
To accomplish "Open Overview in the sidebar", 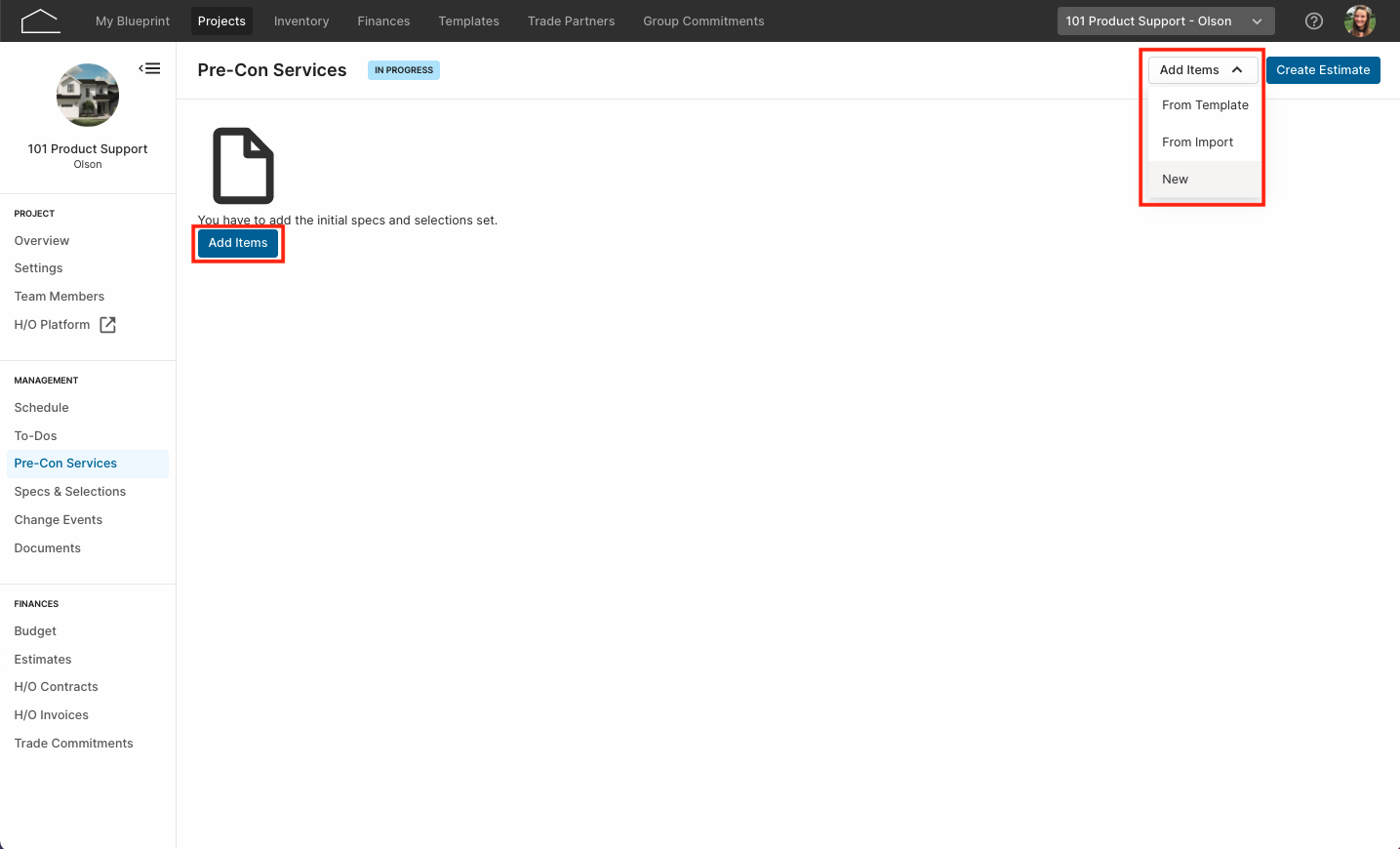I will 42,241.
